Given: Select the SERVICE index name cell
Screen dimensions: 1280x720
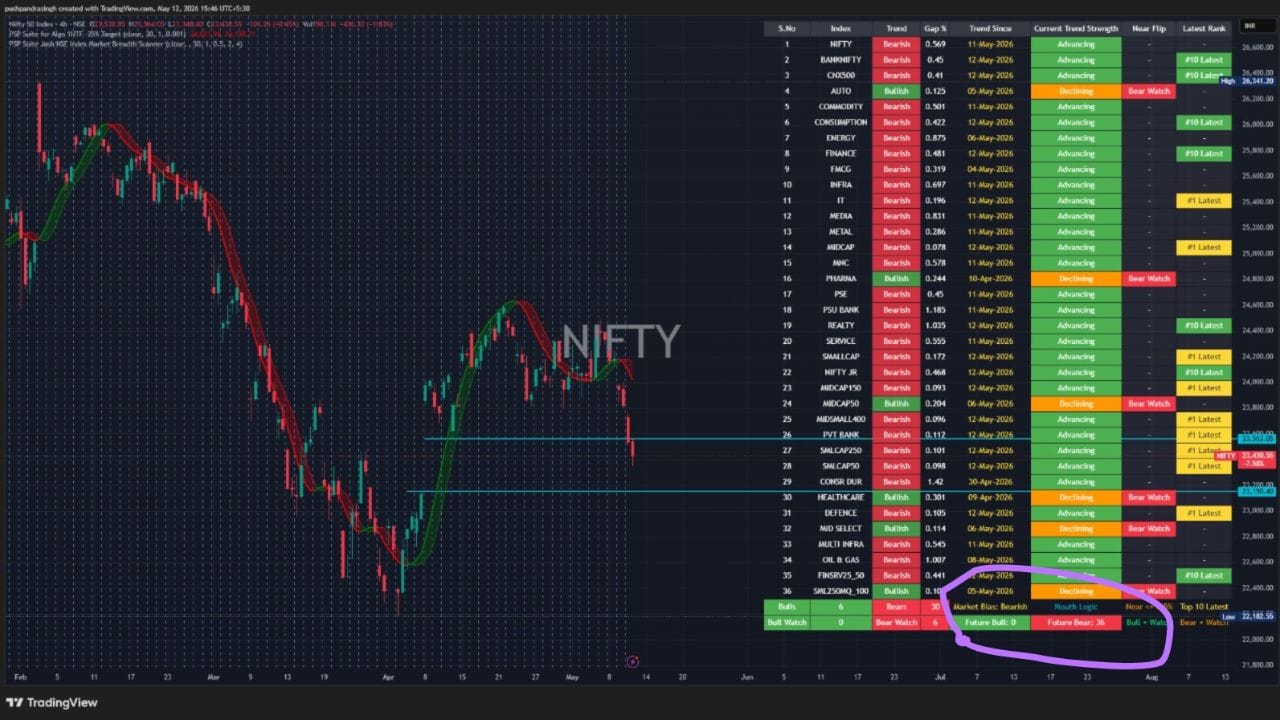Looking at the screenshot, I should (840, 341).
